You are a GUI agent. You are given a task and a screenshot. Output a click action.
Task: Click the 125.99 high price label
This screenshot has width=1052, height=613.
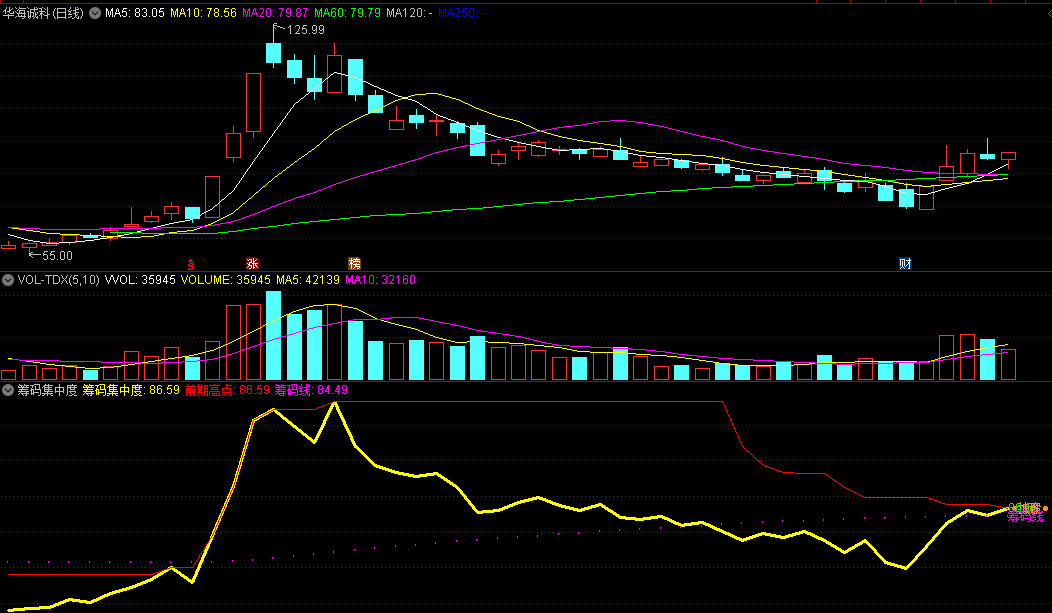tap(305, 30)
